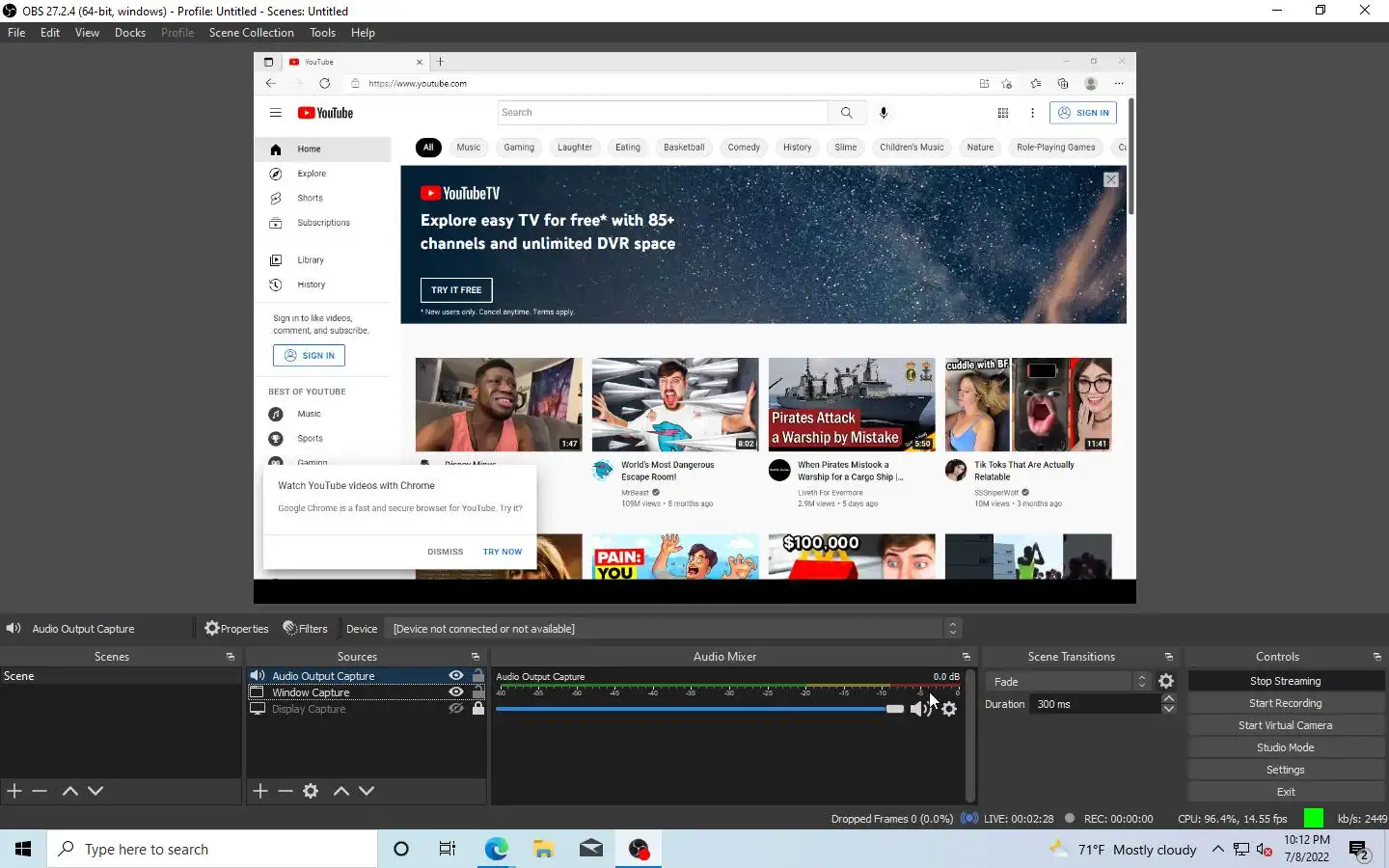Move source up in Sources panel
This screenshot has width=1389, height=868.
(340, 791)
